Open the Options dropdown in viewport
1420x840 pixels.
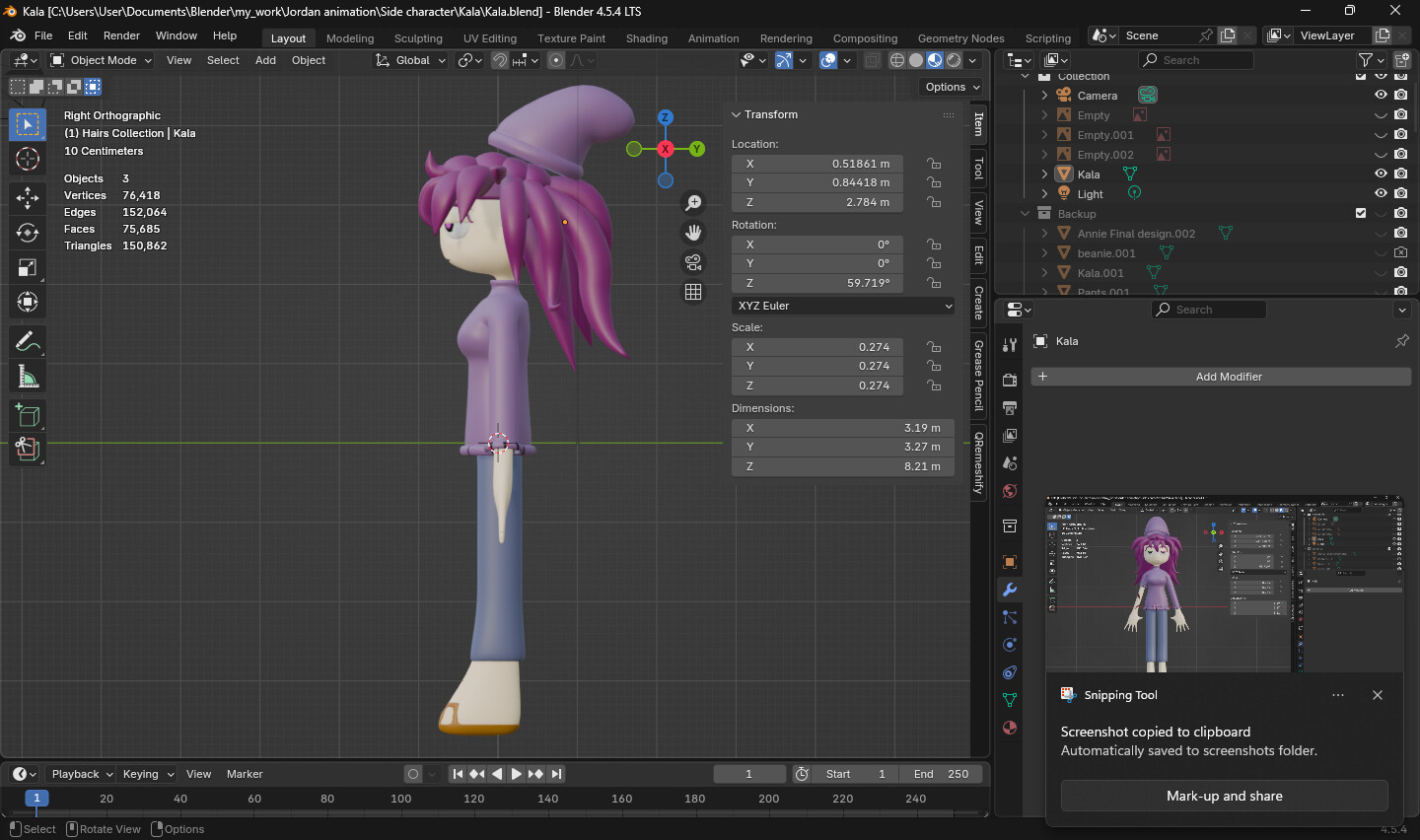[952, 87]
